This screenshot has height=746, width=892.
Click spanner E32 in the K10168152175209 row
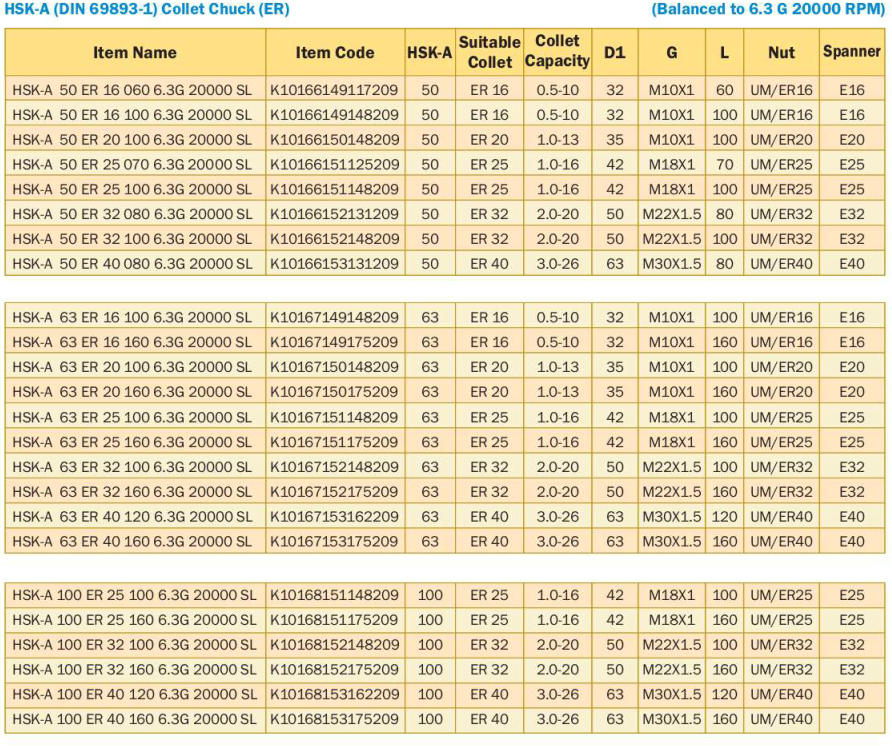click(x=852, y=669)
